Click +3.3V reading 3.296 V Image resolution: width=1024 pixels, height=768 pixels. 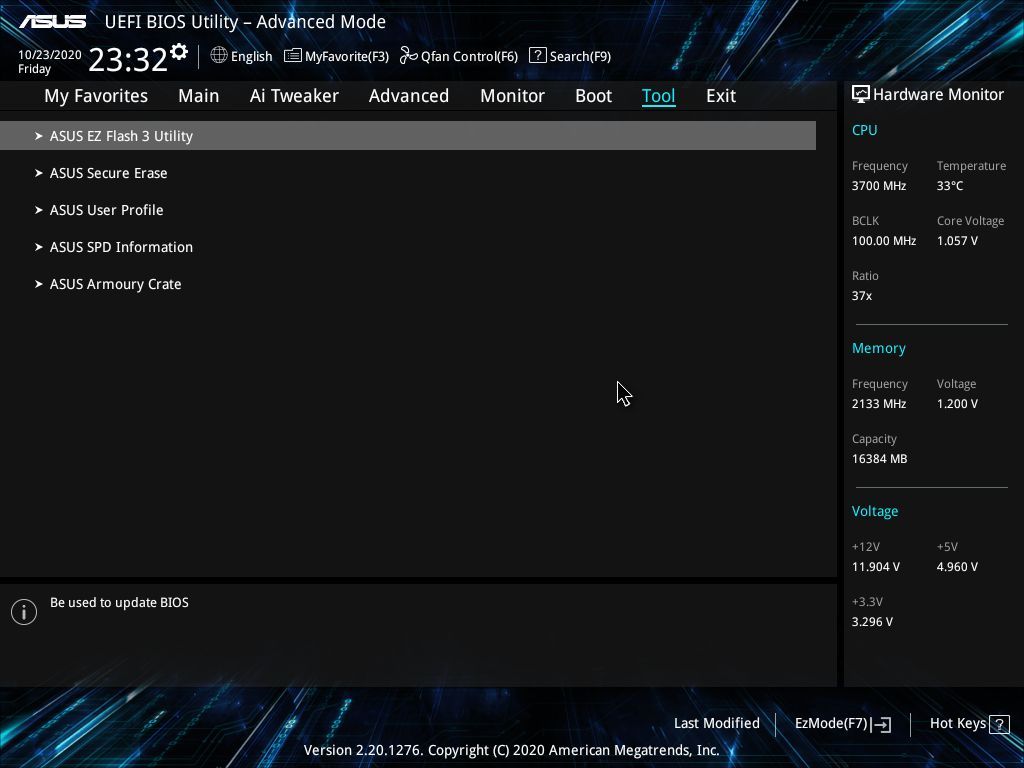(872, 622)
